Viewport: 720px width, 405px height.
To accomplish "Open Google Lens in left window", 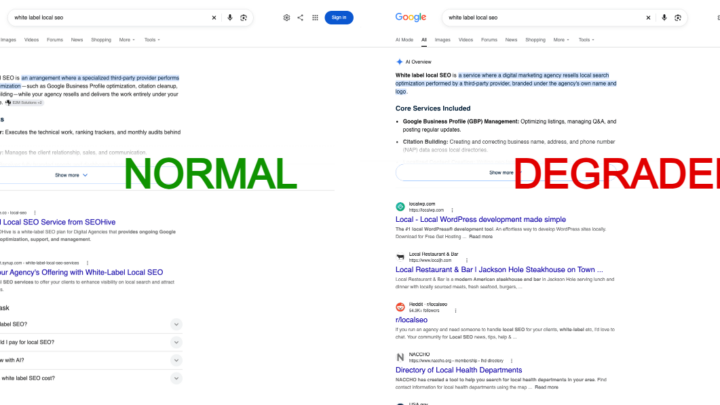I will 243,17.
